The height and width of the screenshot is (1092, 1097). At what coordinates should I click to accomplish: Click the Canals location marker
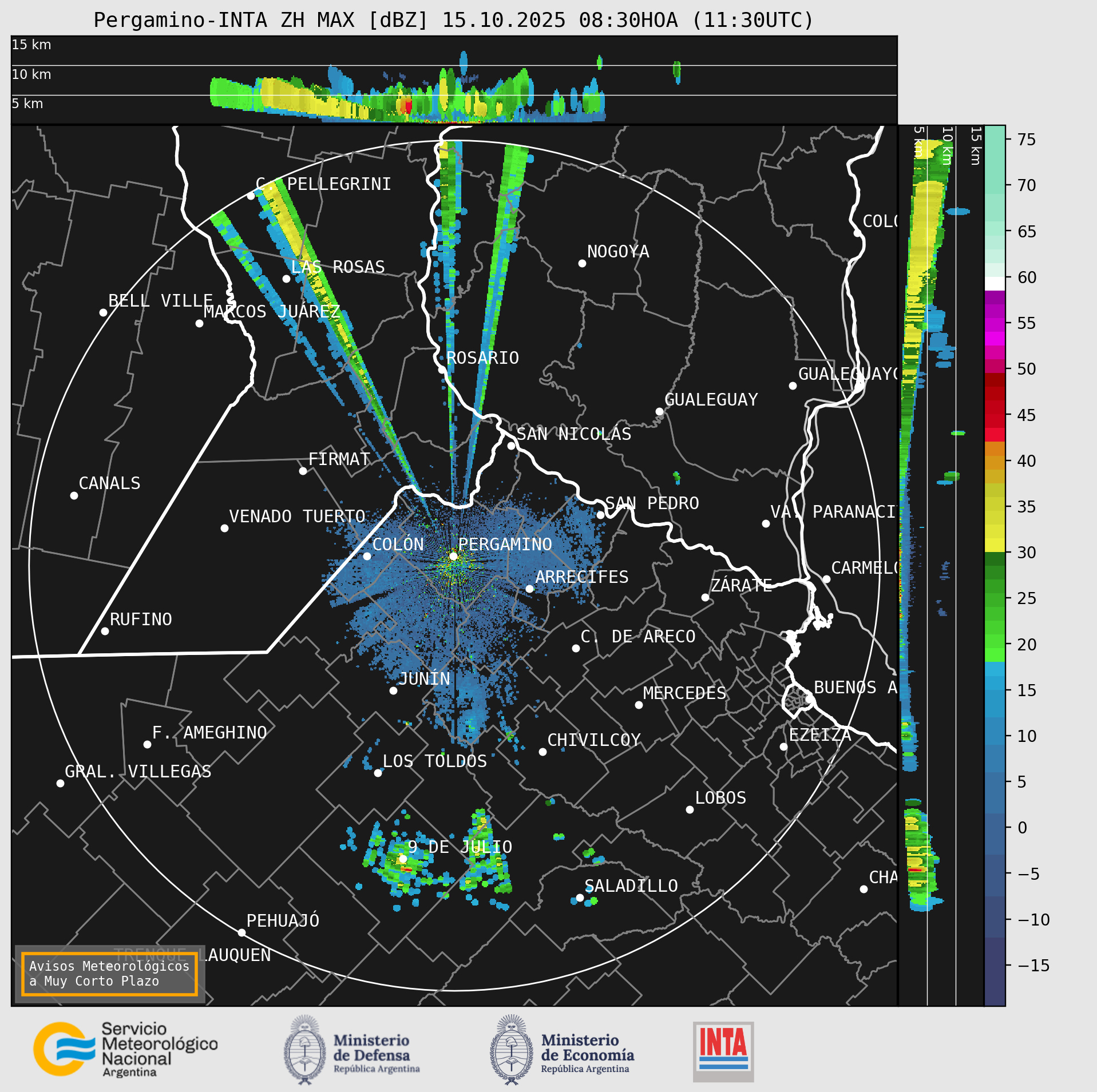pyautogui.click(x=74, y=495)
